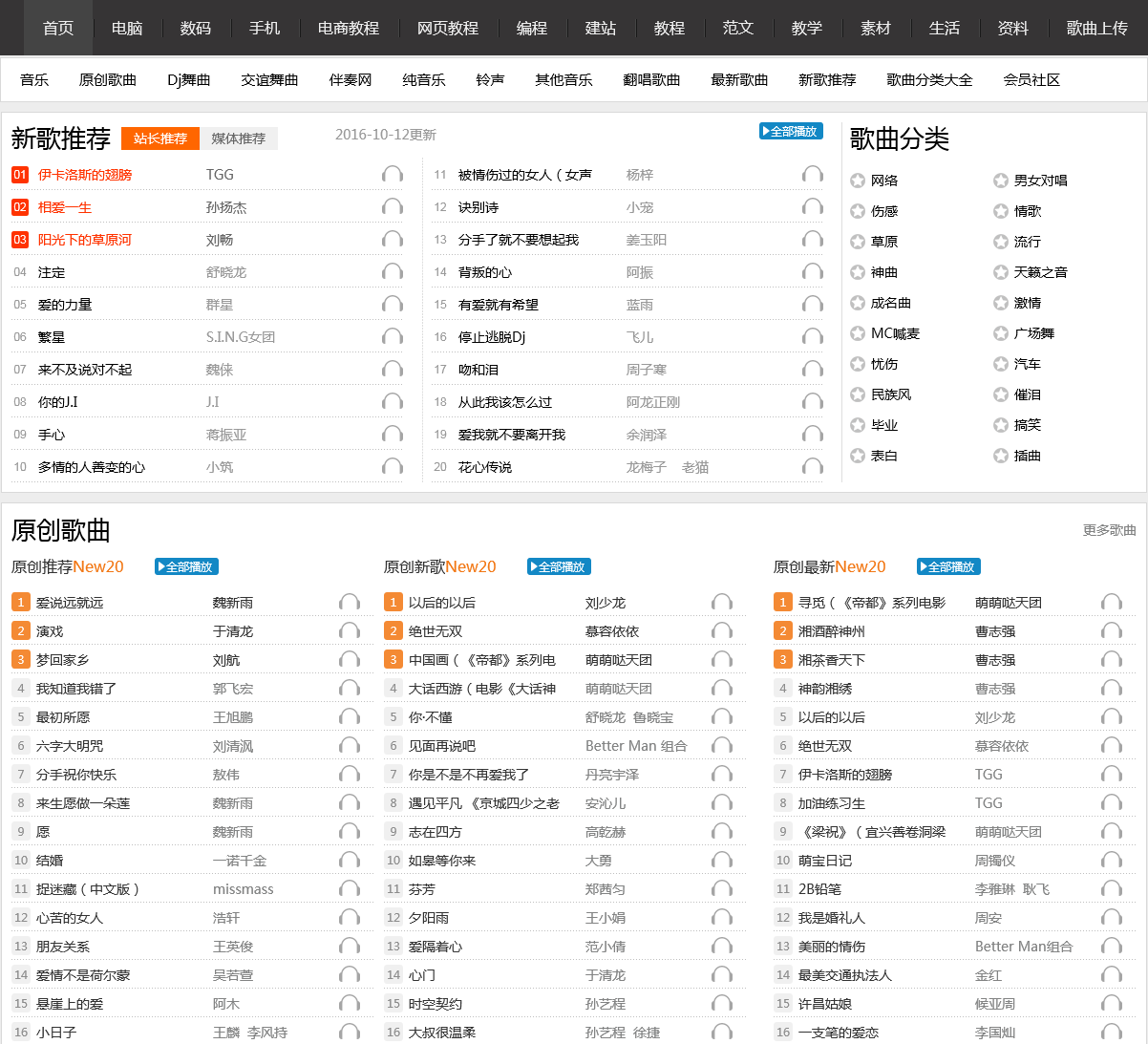Image resolution: width=1148 pixels, height=1044 pixels.
Task: Click star icon beside 网络 category
Action: (x=858, y=181)
